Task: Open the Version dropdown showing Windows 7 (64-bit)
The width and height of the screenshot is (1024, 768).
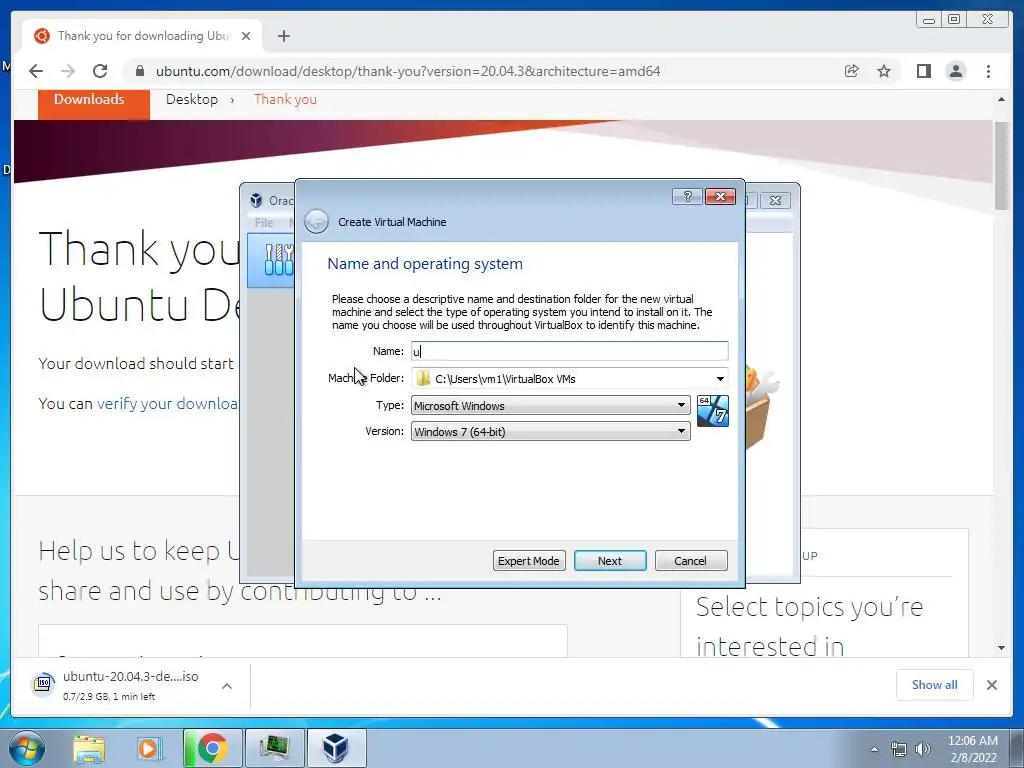Action: pos(551,432)
